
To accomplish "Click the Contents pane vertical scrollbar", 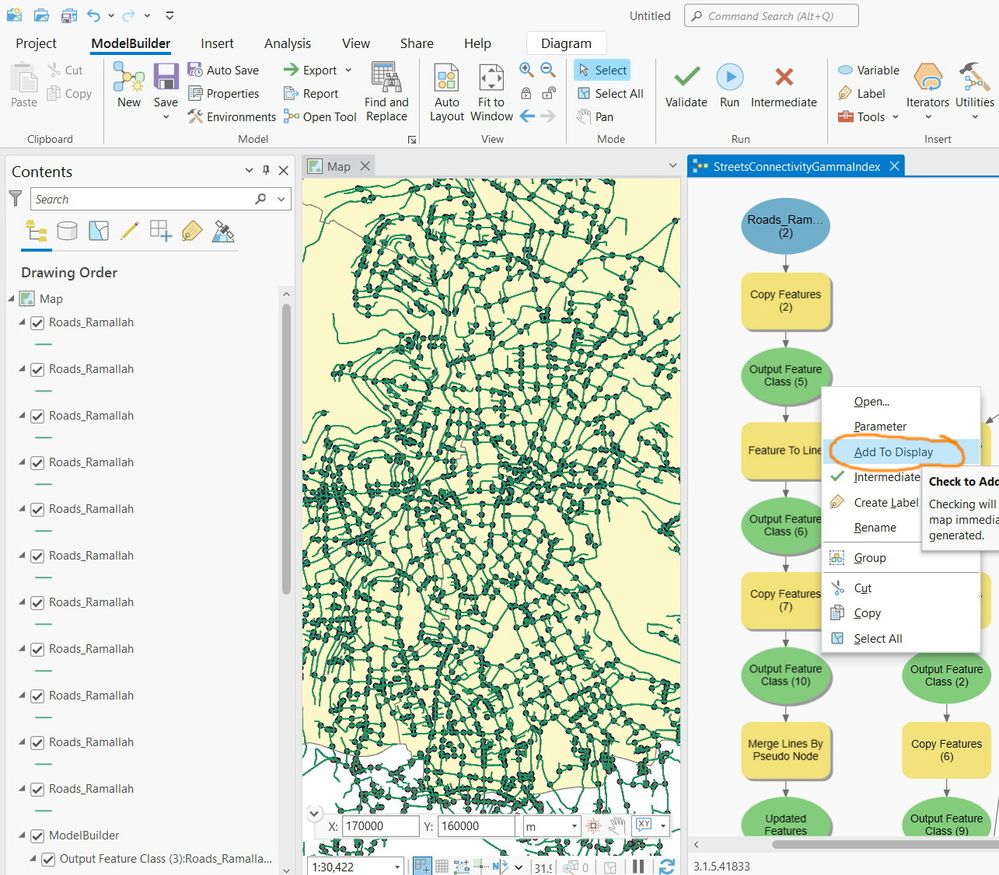I will (x=286, y=450).
